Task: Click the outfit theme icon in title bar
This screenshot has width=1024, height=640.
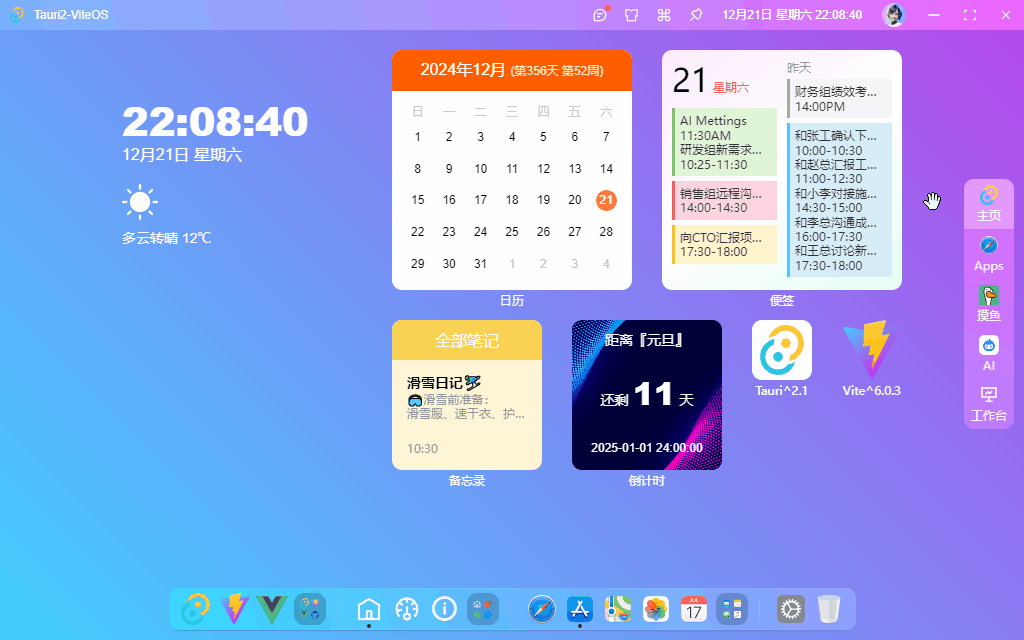Action: click(631, 15)
